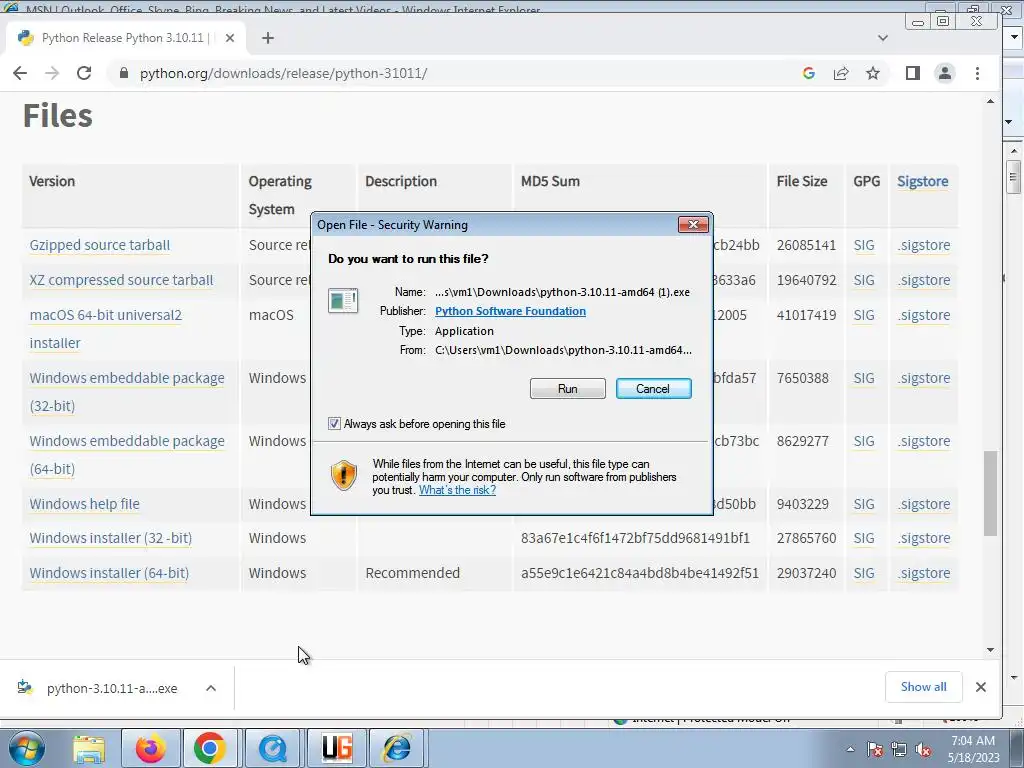Open the Sigstore column header link
This screenshot has height=768, width=1024.
(922, 181)
